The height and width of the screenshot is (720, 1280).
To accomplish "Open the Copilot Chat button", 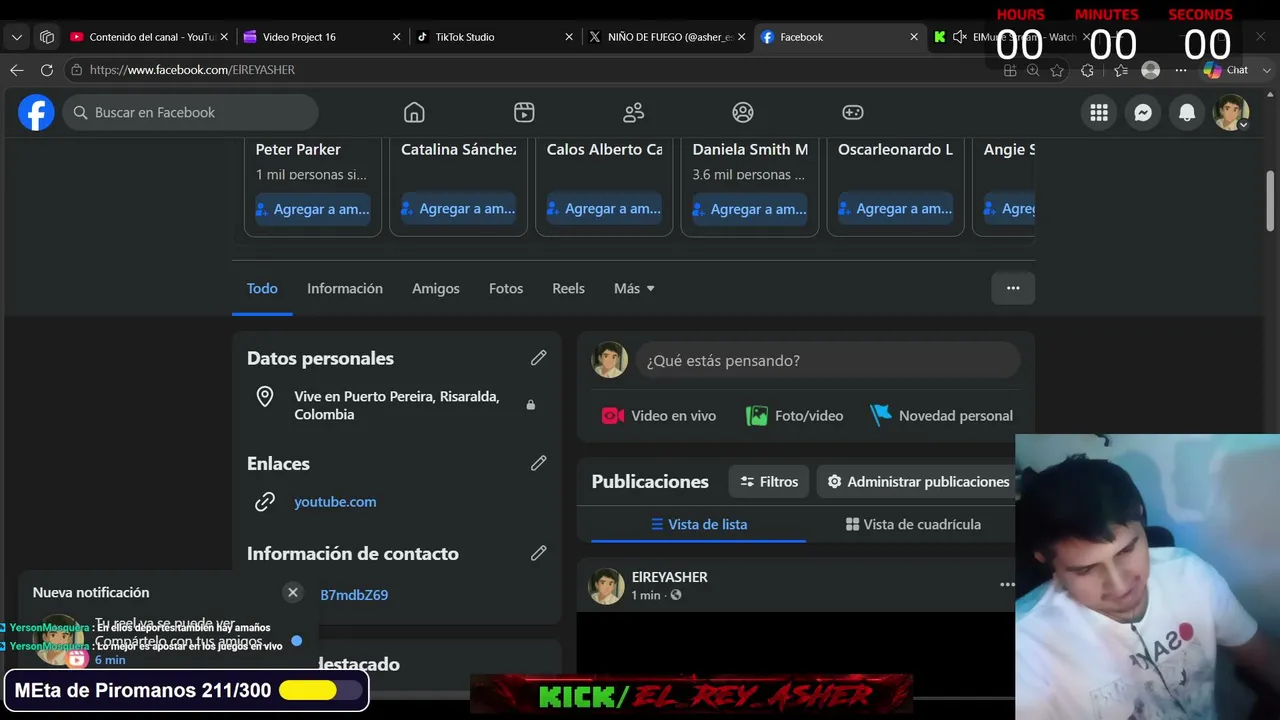I will (1226, 70).
